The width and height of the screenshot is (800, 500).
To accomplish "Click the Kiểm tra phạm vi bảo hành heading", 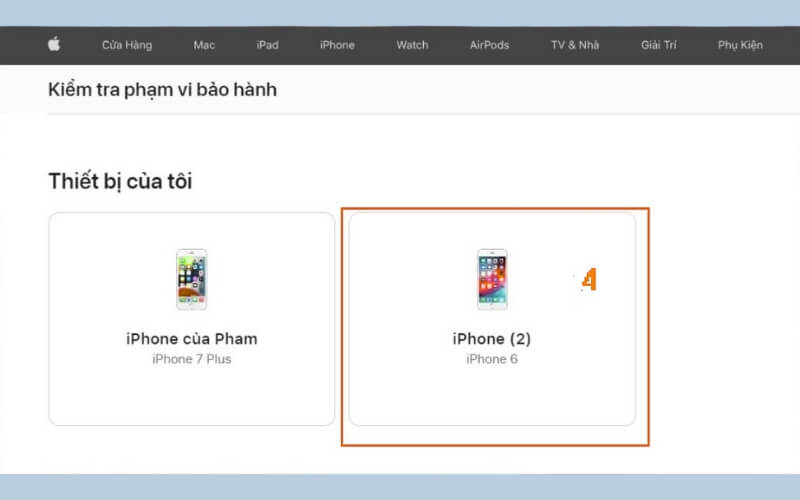I will tap(162, 90).
